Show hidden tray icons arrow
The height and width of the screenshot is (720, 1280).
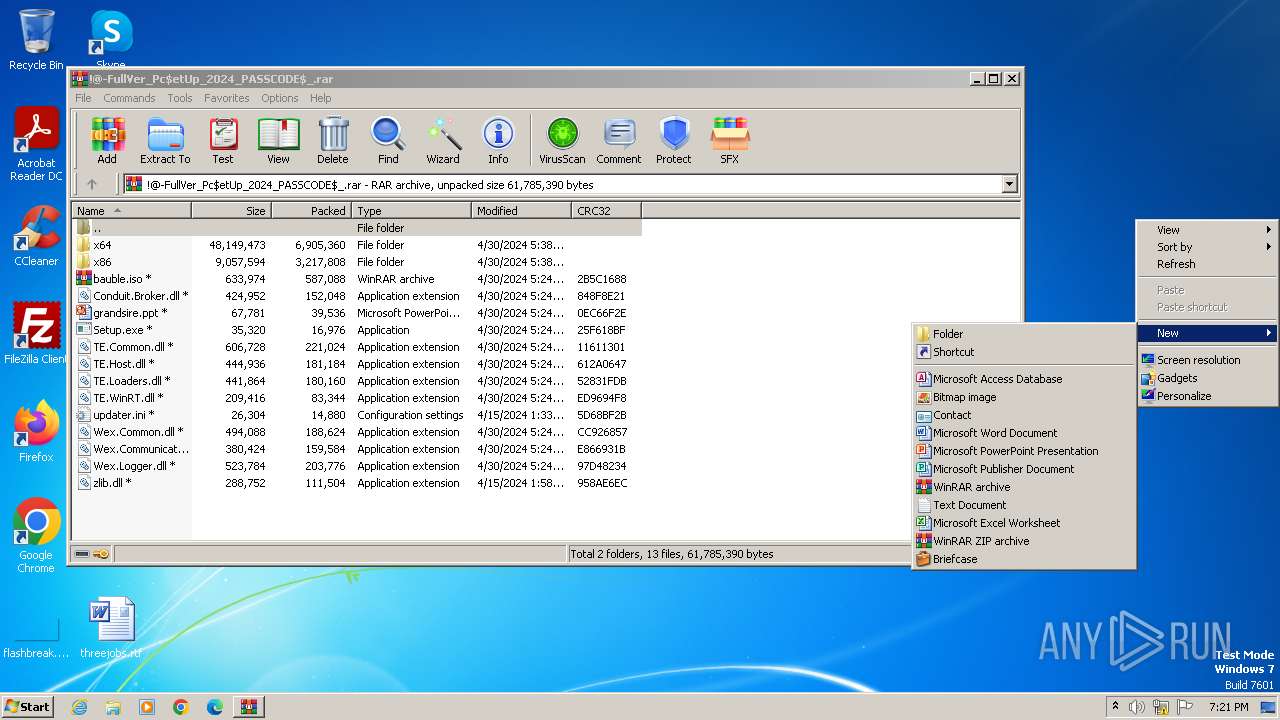coord(1115,707)
